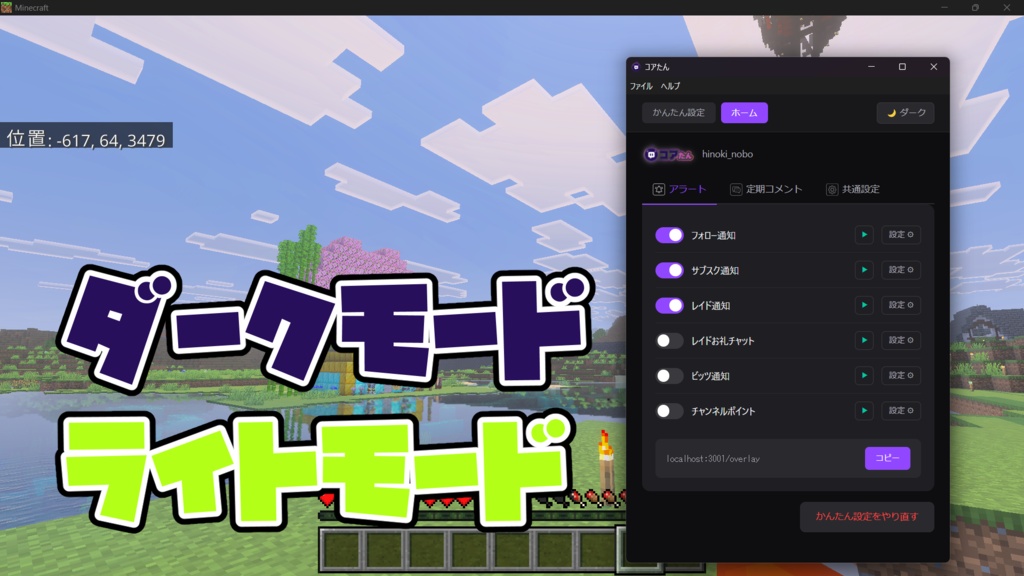Image resolution: width=1024 pixels, height=576 pixels.
Task: Minimize the コアたん window
Action: click(871, 67)
